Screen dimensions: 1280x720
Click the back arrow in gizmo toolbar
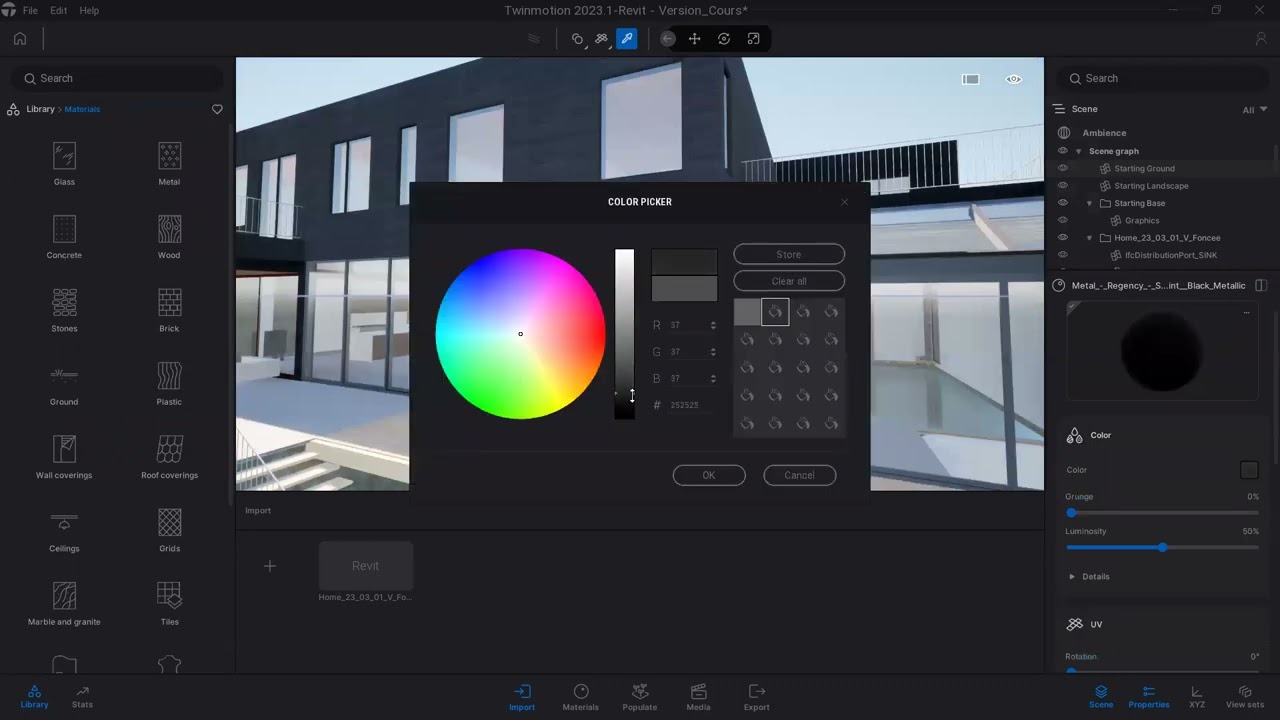pyautogui.click(x=668, y=39)
